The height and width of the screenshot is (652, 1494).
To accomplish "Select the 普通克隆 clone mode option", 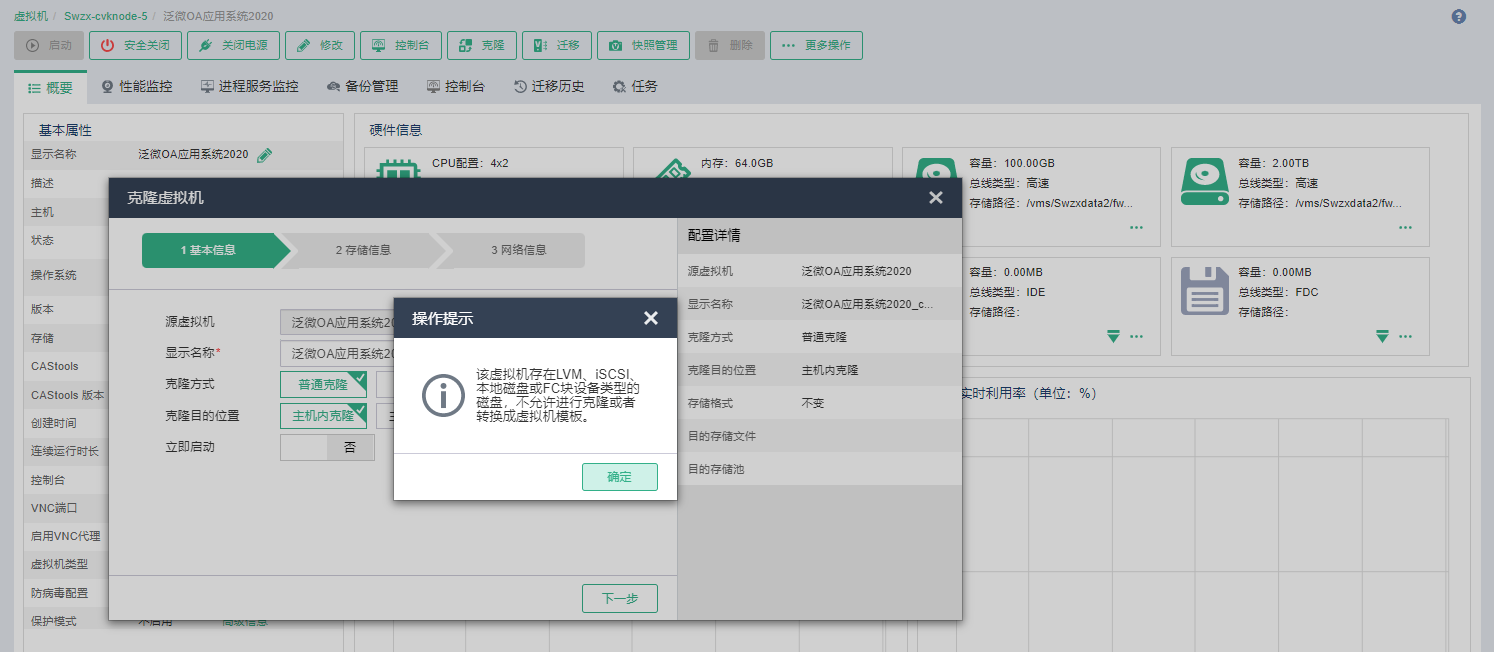I will click(x=323, y=384).
